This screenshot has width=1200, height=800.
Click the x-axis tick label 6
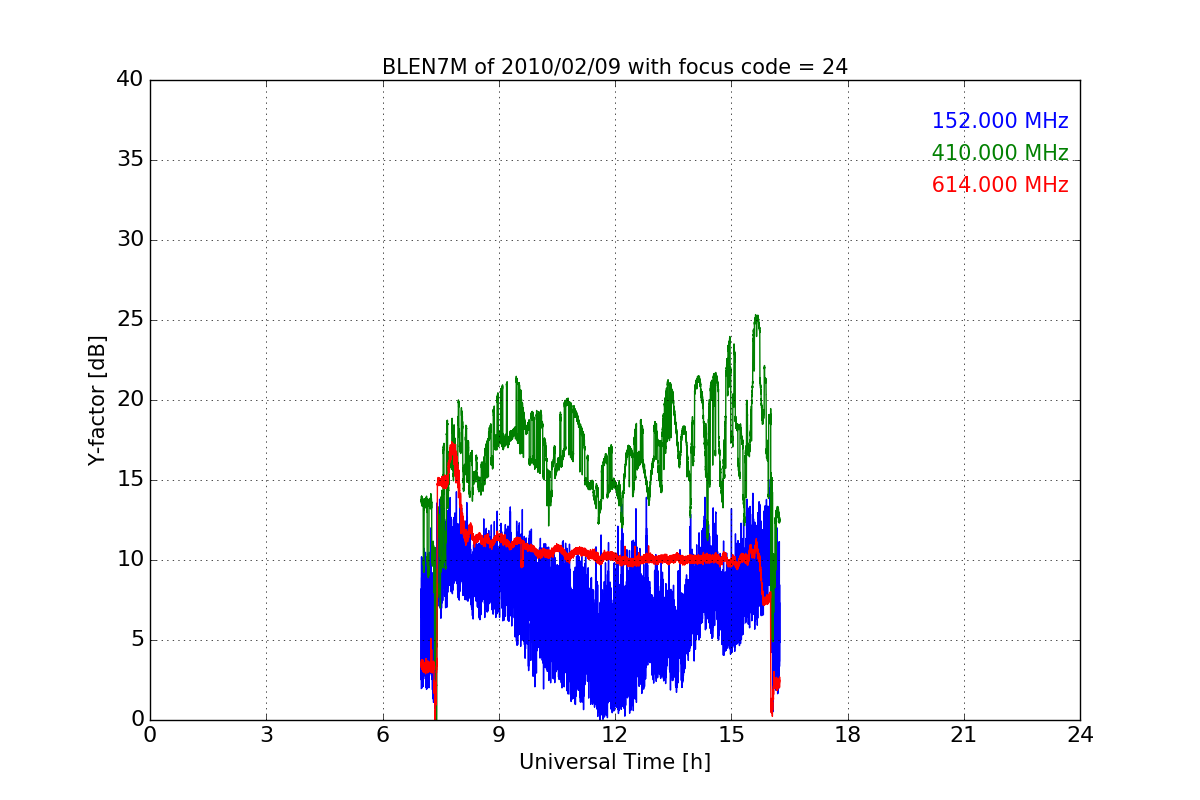[383, 734]
